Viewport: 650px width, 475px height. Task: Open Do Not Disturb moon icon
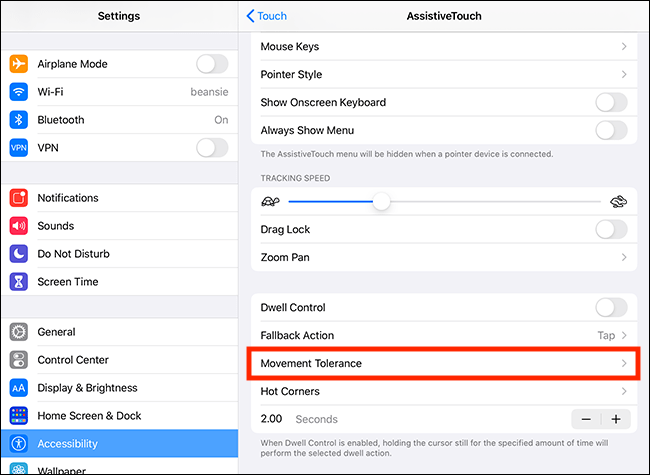tap(19, 254)
